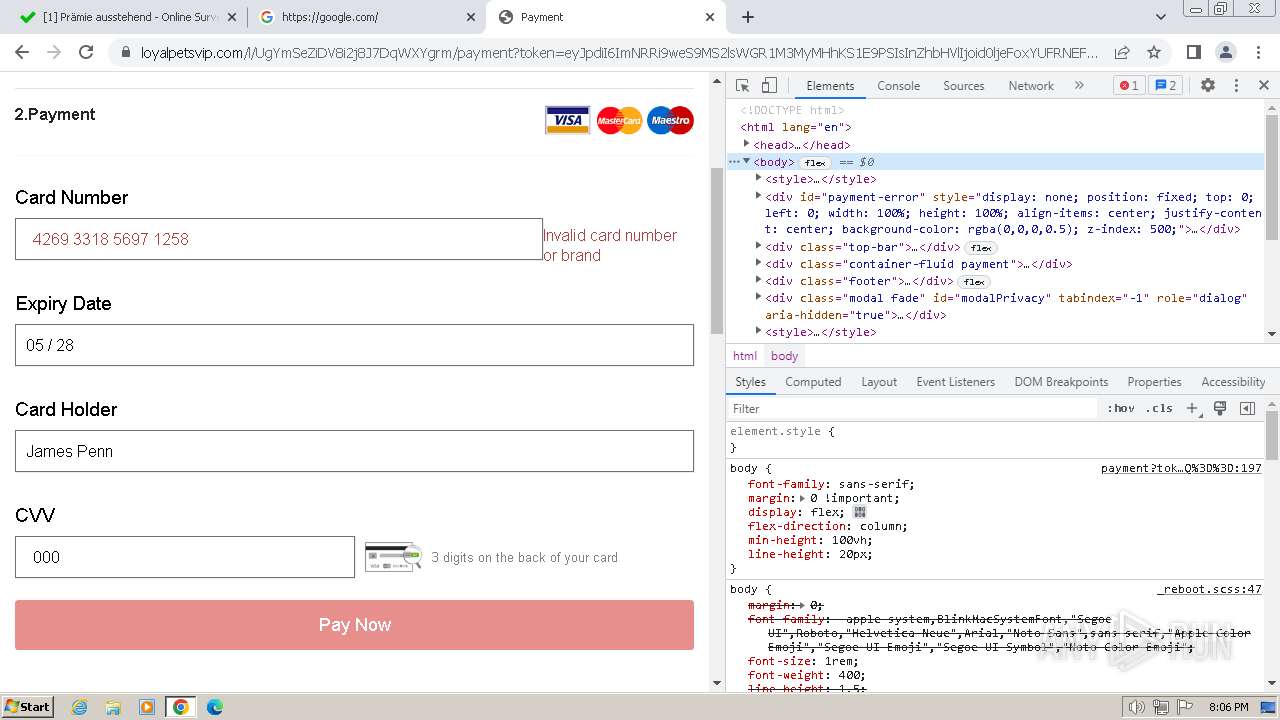The image size is (1280, 720).
Task: Open a new browser tab
Action: tap(748, 17)
